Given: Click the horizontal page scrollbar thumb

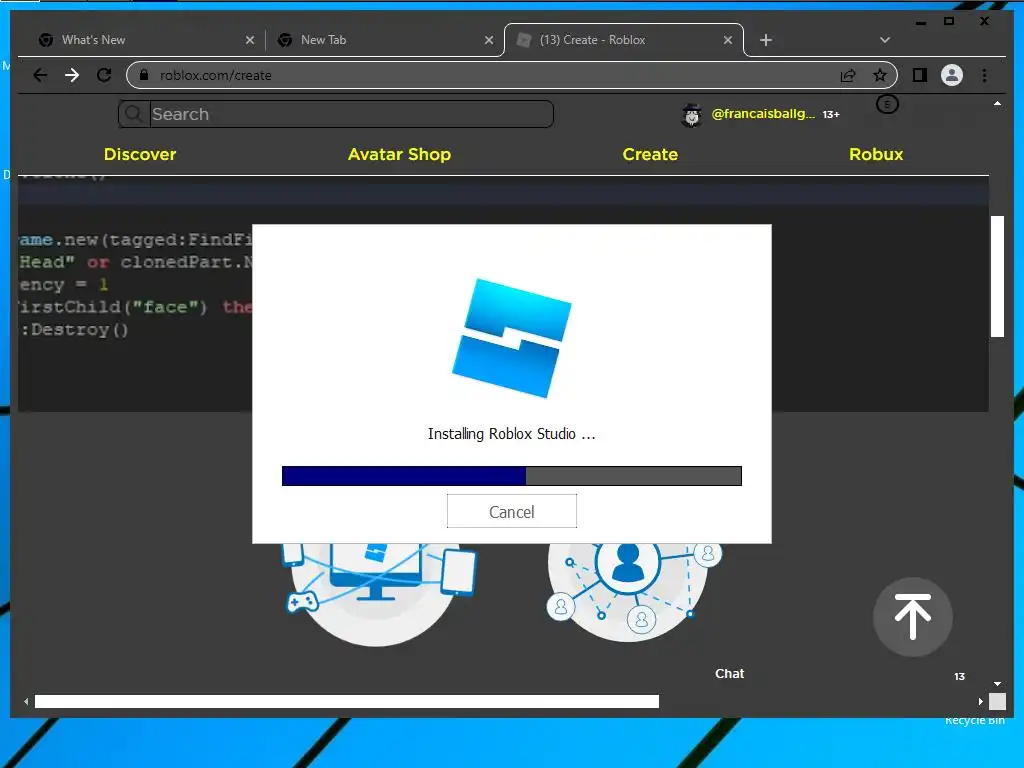Looking at the screenshot, I should [x=347, y=701].
